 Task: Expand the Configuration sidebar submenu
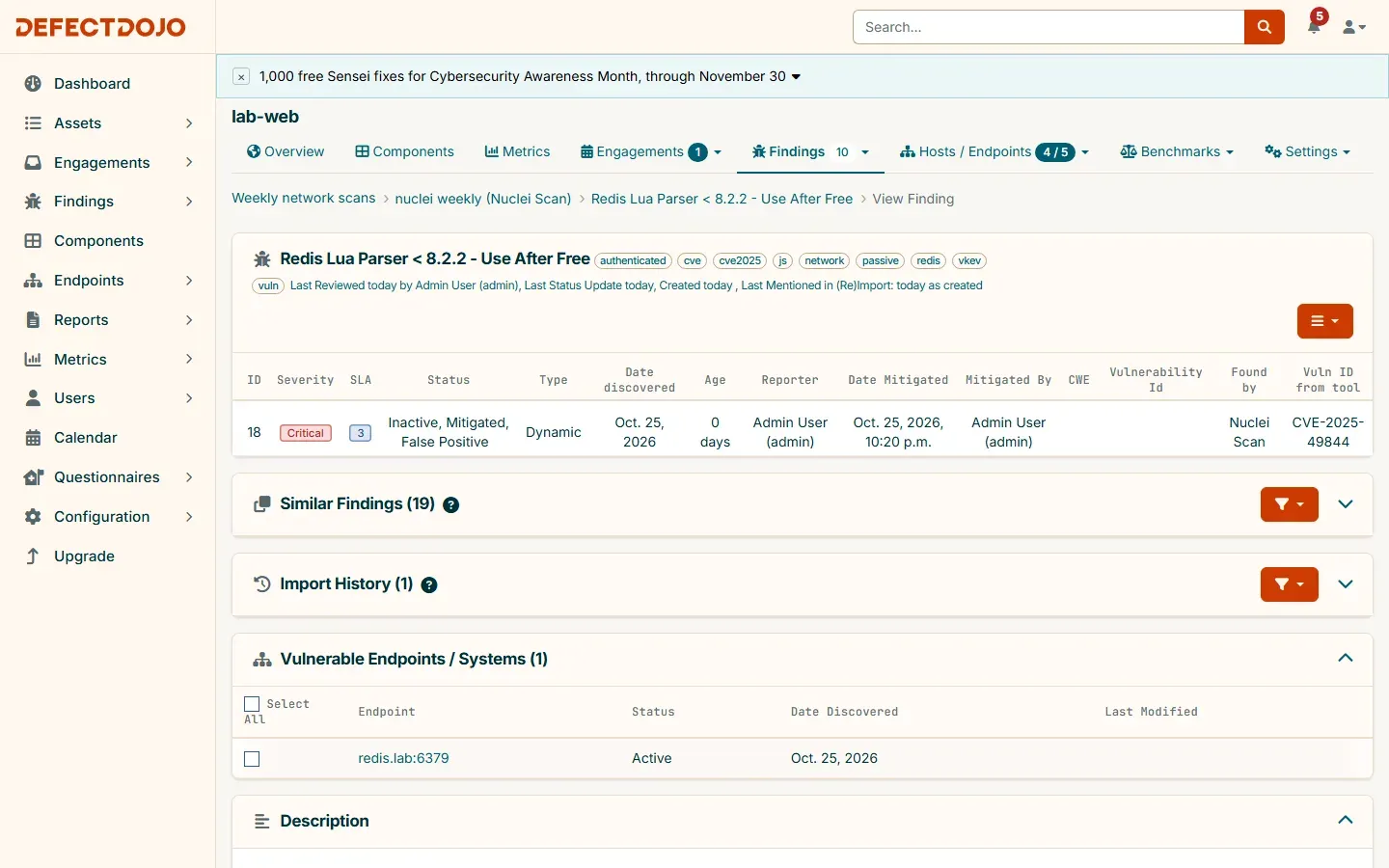[189, 517]
